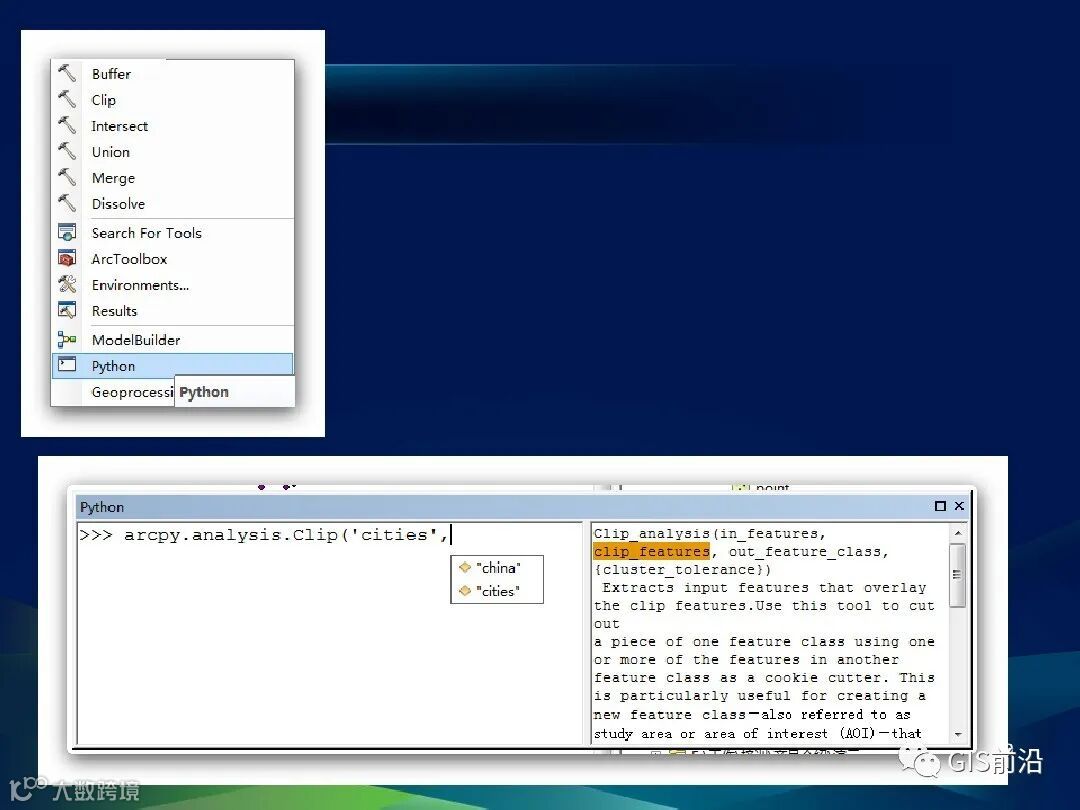This screenshot has width=1080, height=810.
Task: Open the Buffer tool from the menu
Action: (x=173, y=74)
